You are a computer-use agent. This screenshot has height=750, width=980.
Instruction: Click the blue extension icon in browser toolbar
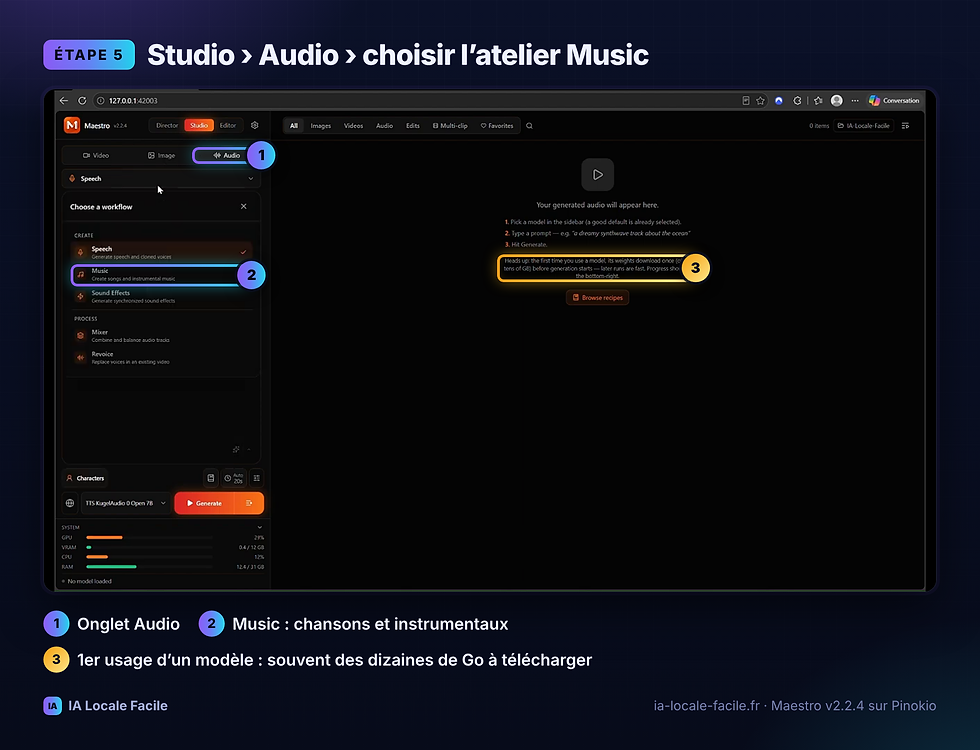coord(779,101)
